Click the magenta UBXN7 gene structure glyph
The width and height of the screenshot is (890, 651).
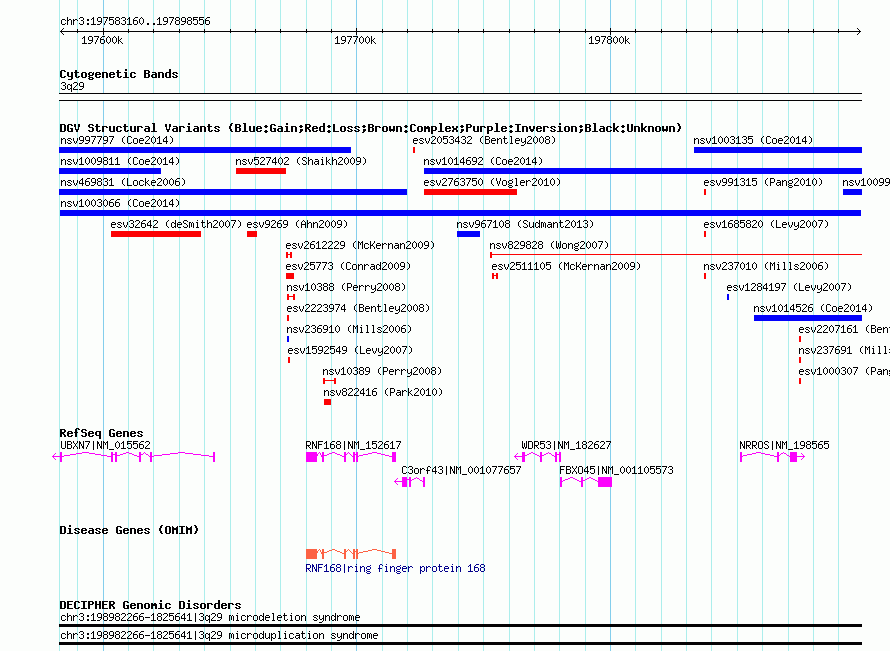pos(134,457)
